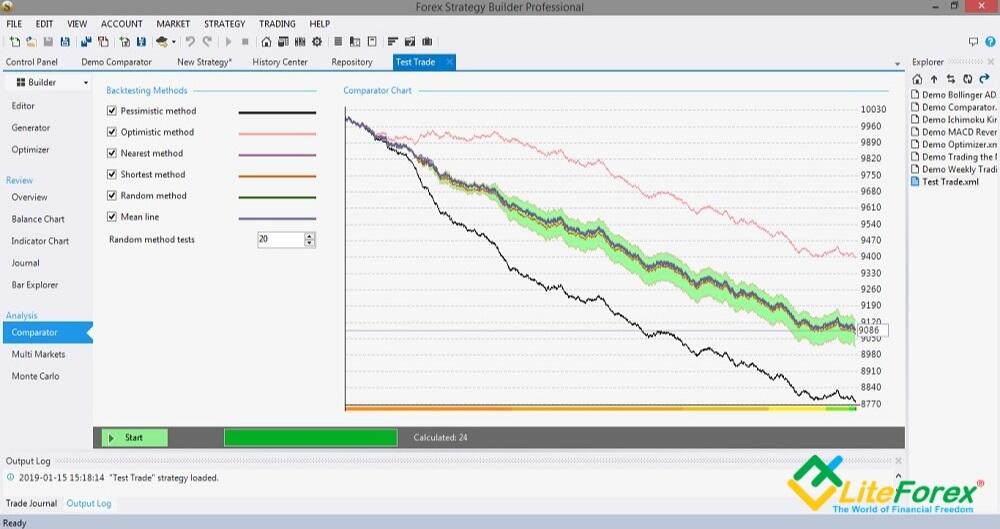
Task: Open Multi Markets in sidebar
Action: 38,354
